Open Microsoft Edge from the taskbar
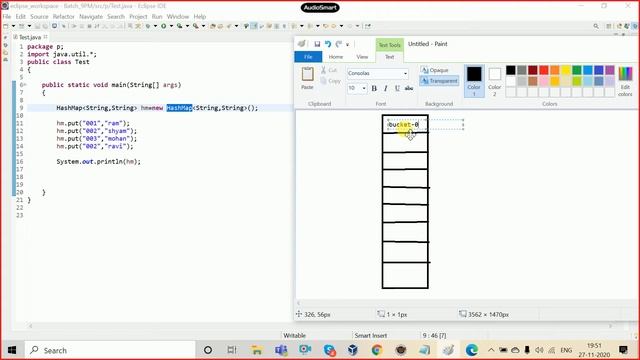 pyautogui.click(x=471, y=350)
